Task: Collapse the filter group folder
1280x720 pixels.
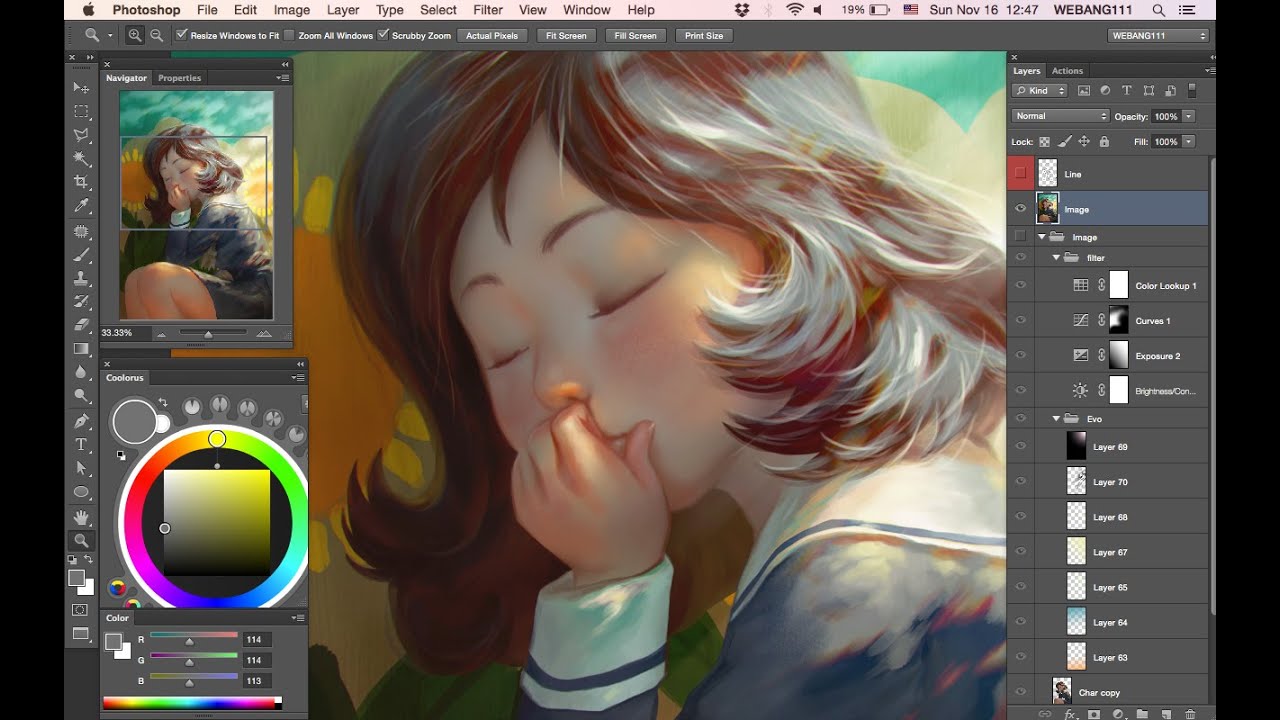Action: [1056, 257]
